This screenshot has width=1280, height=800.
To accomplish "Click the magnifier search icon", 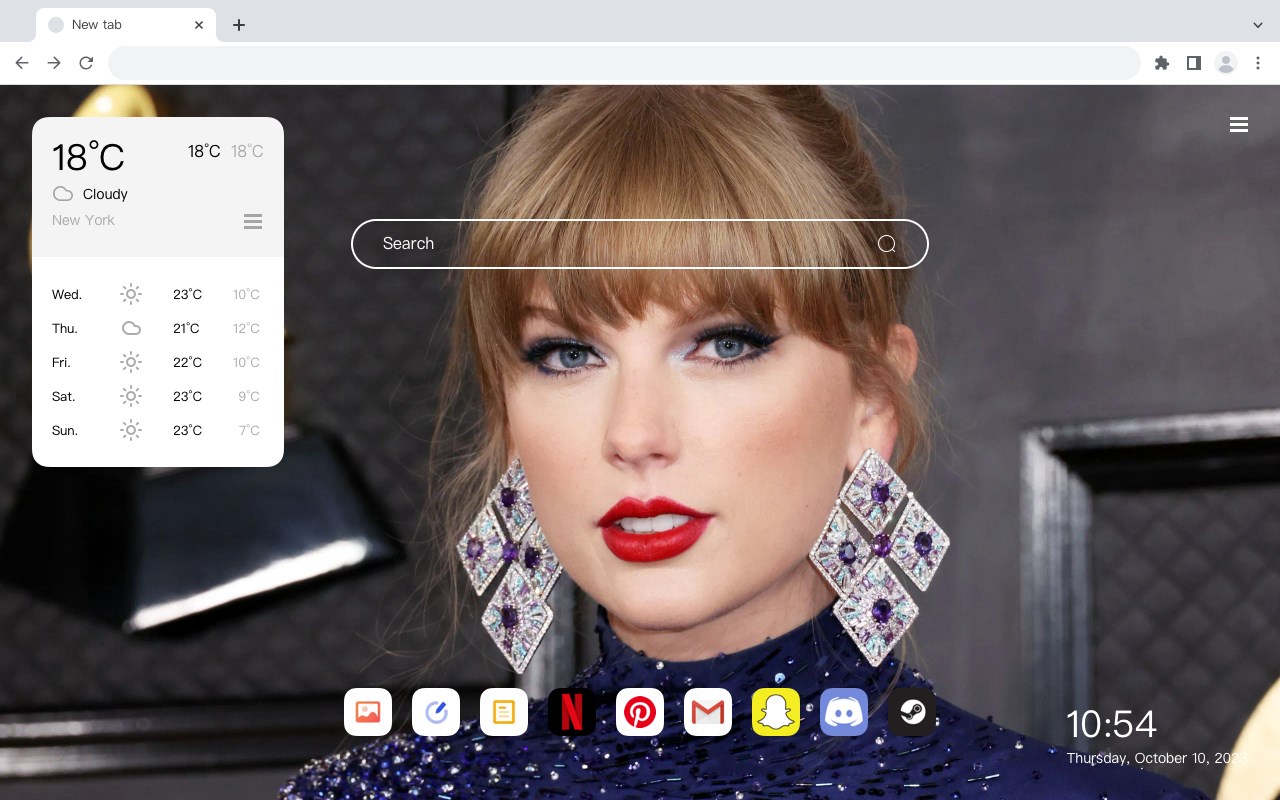I will click(887, 244).
